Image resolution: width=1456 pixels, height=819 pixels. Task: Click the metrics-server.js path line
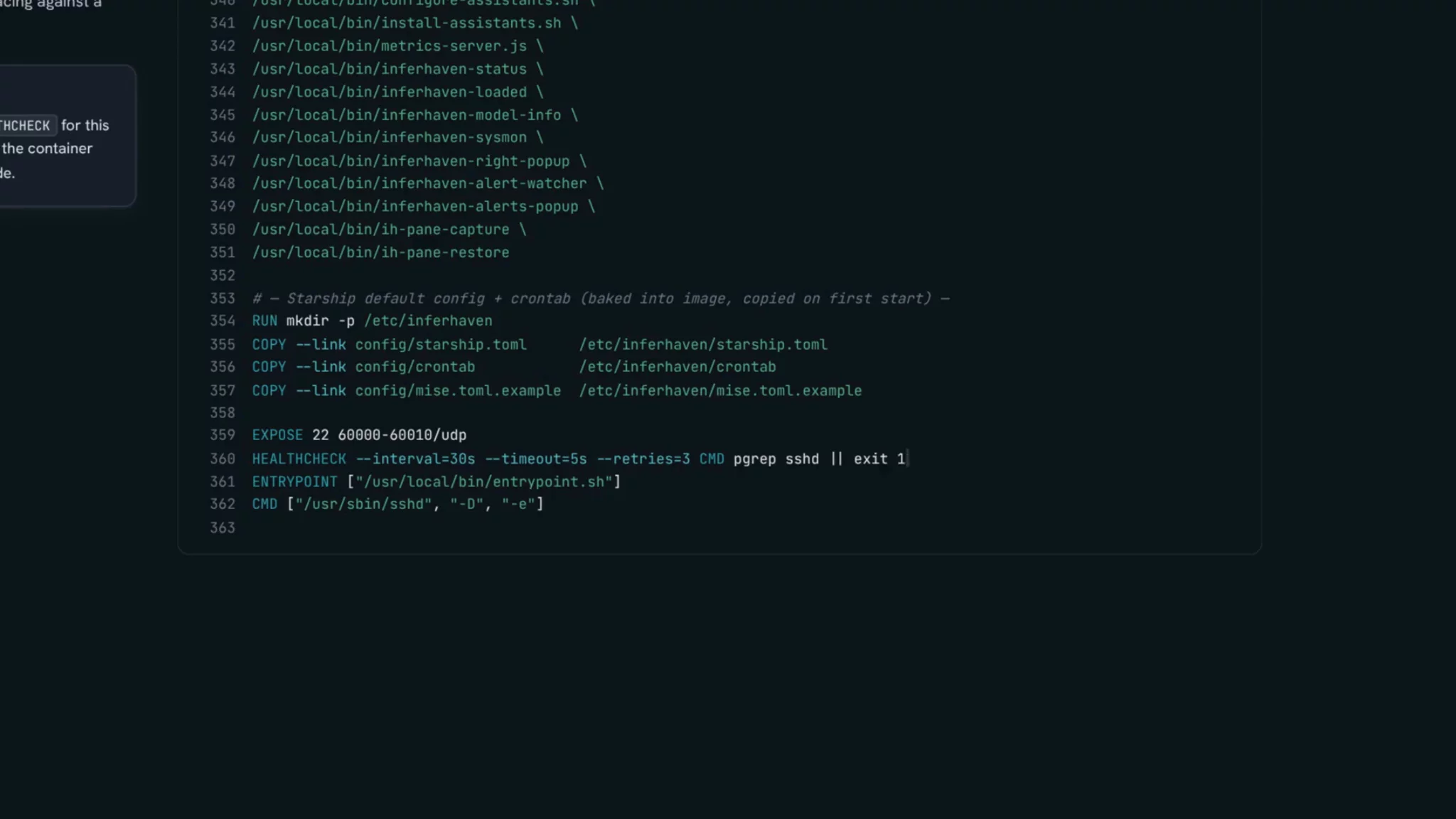(397, 46)
